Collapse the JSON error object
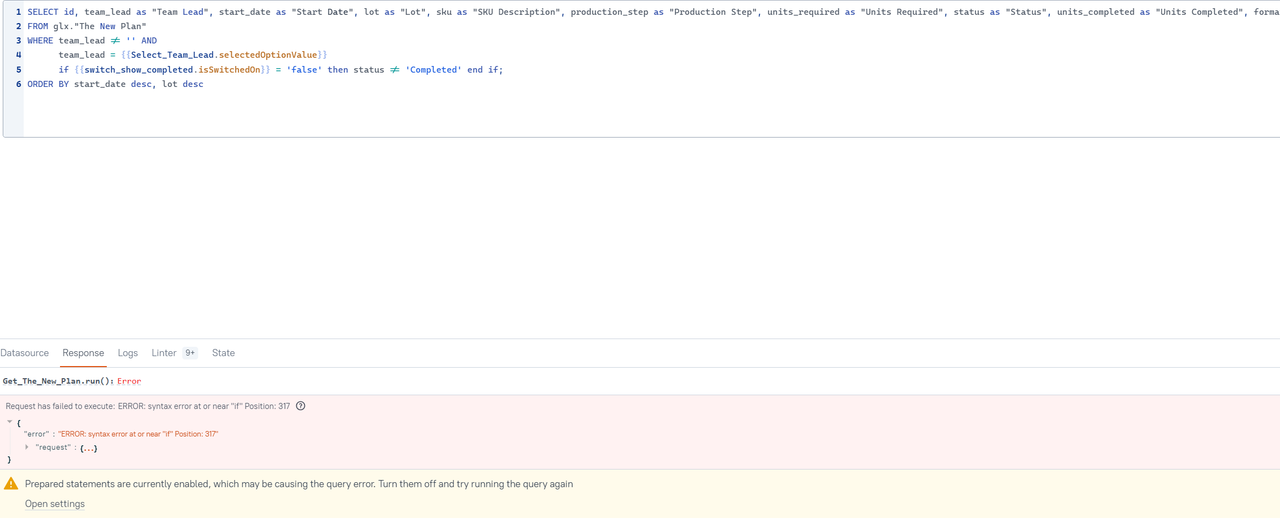This screenshot has width=1280, height=524. pyautogui.click(x=10, y=422)
